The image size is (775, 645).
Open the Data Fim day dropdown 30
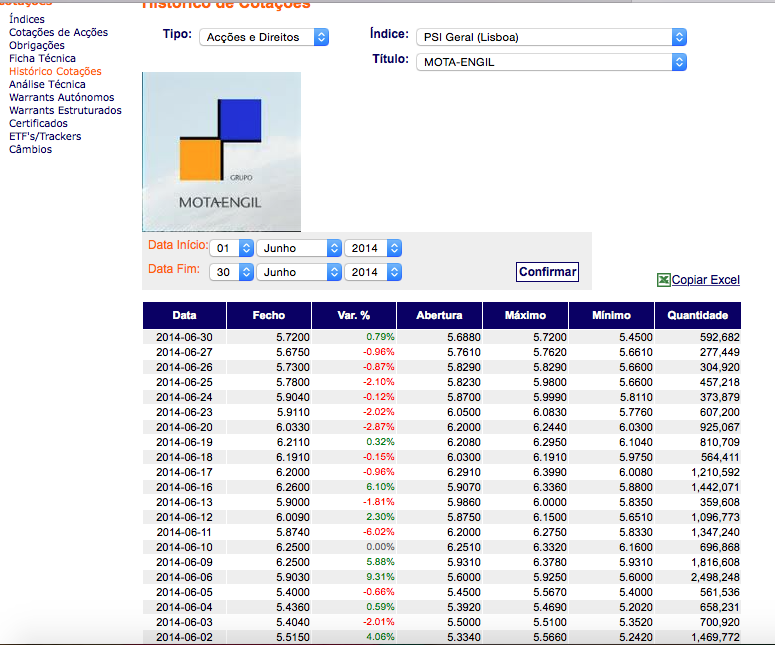tap(231, 272)
